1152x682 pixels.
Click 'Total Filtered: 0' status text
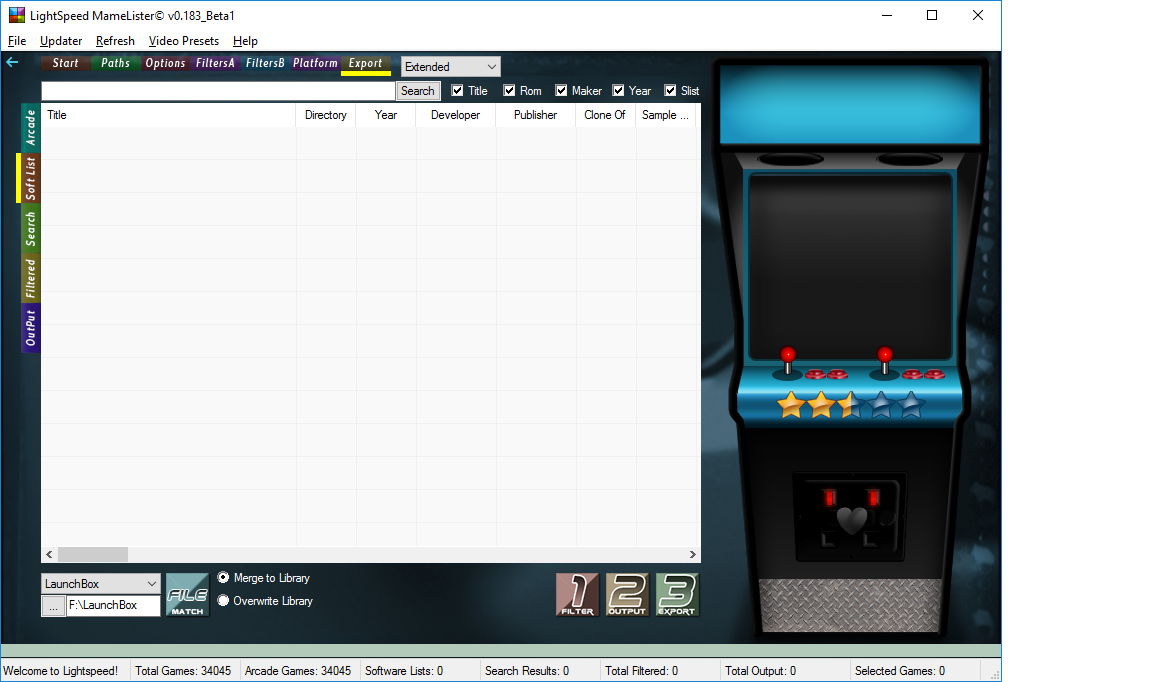tap(641, 671)
